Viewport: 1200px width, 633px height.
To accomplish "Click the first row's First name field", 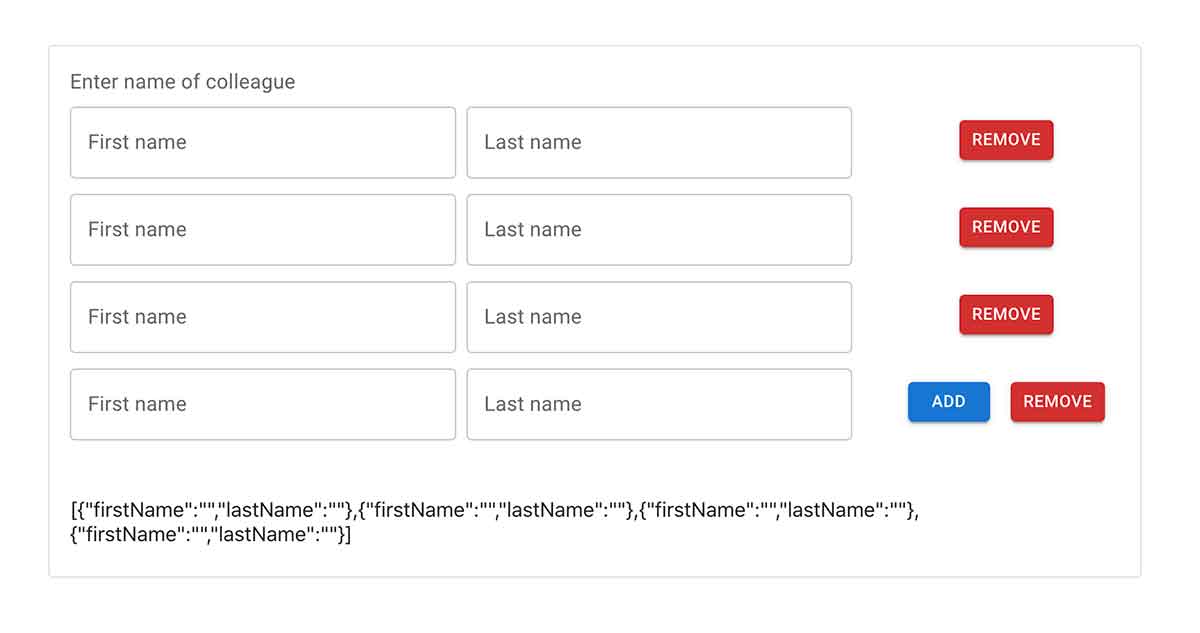I will pyautogui.click(x=262, y=142).
